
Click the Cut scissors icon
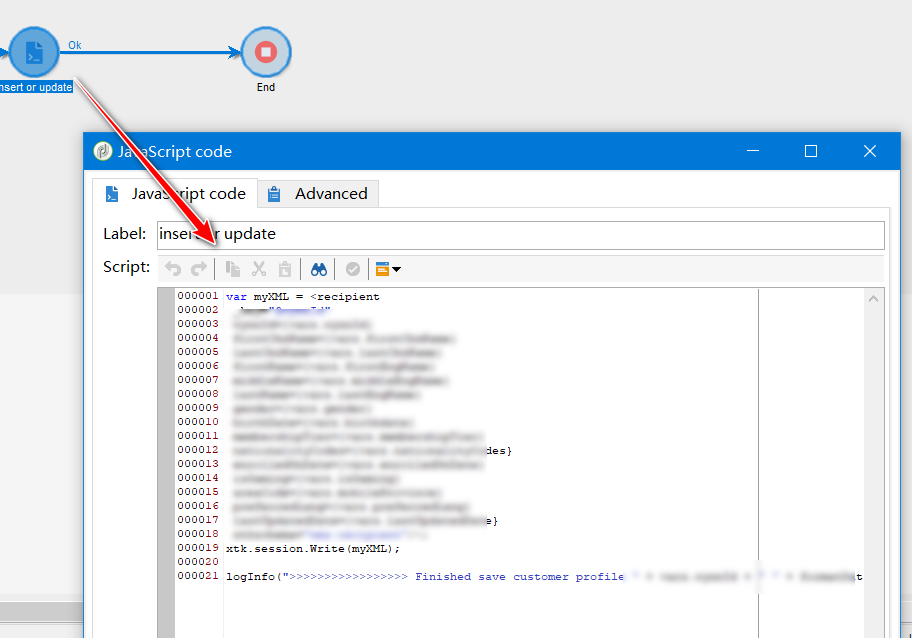[x=258, y=268]
